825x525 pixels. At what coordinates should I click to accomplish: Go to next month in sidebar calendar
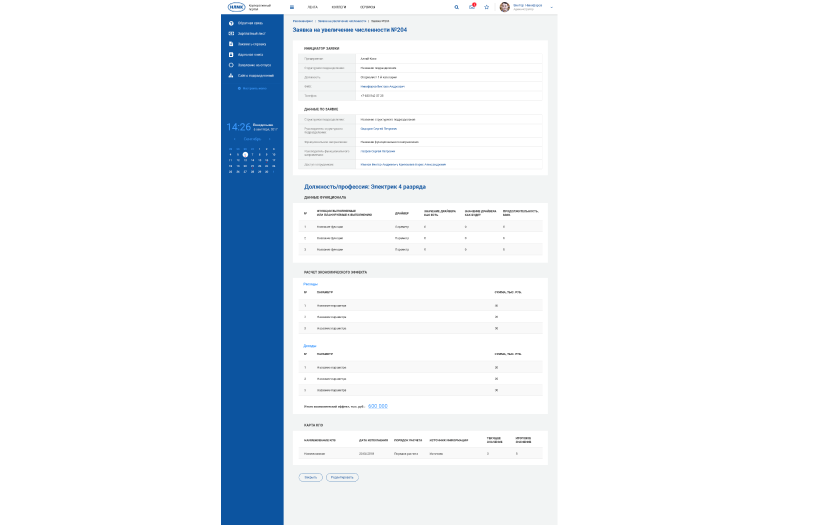tap(269, 139)
